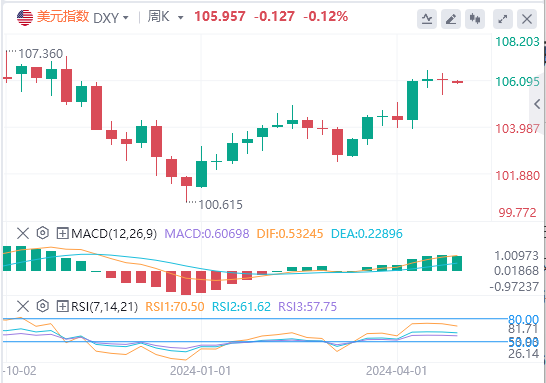Click the low label 100.615

point(220,204)
